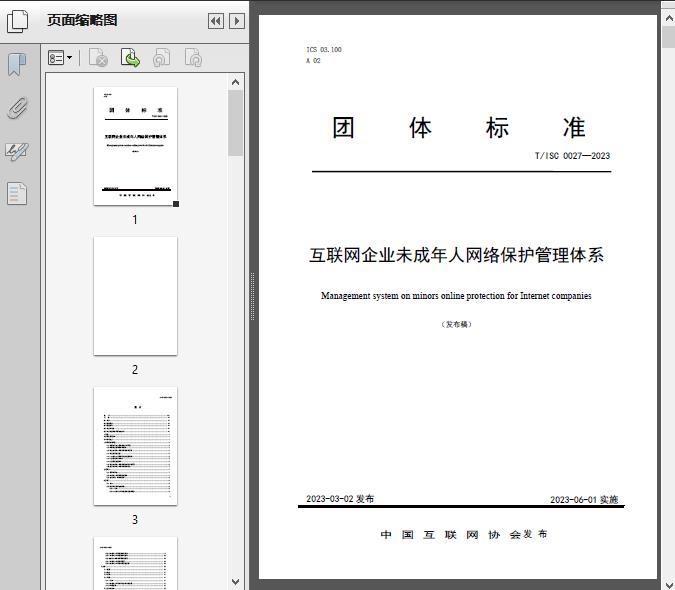Click the 团体标准 heading
This screenshot has width=675, height=590.
(x=458, y=128)
